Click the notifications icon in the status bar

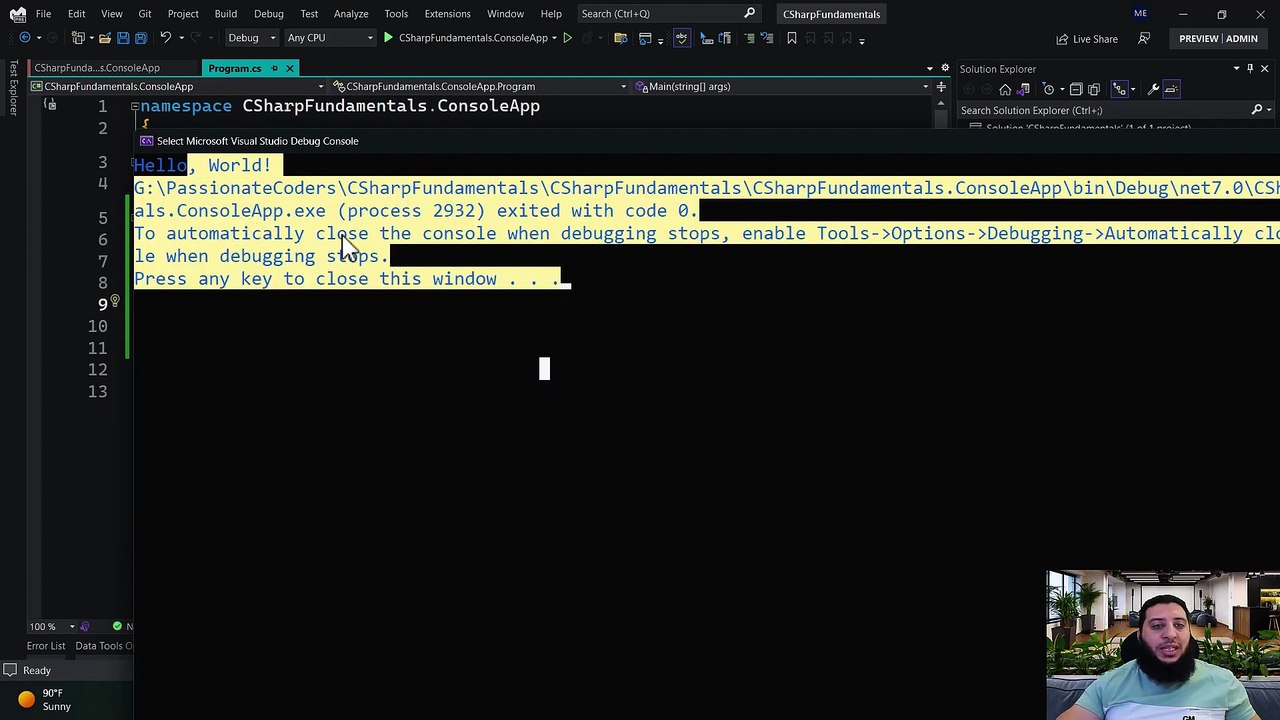[10, 670]
